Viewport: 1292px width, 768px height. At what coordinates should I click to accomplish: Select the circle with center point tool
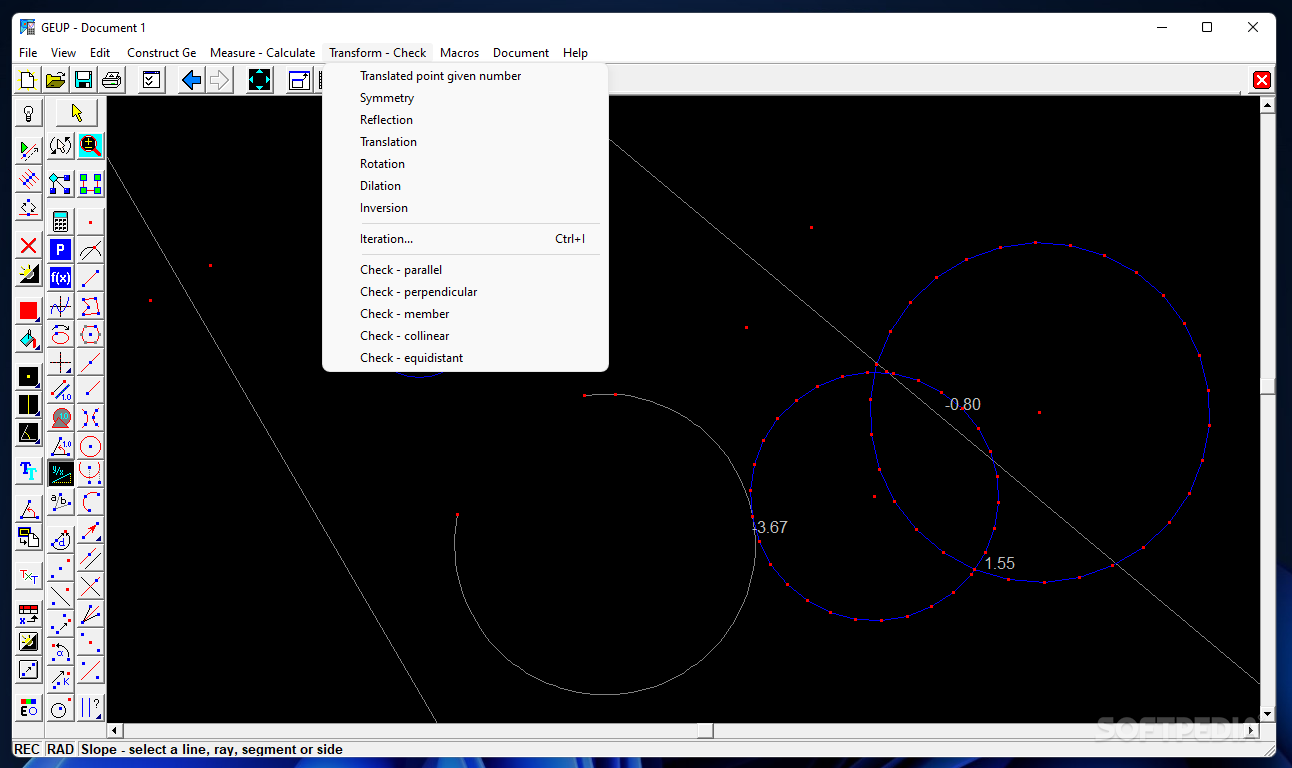[x=91, y=446]
